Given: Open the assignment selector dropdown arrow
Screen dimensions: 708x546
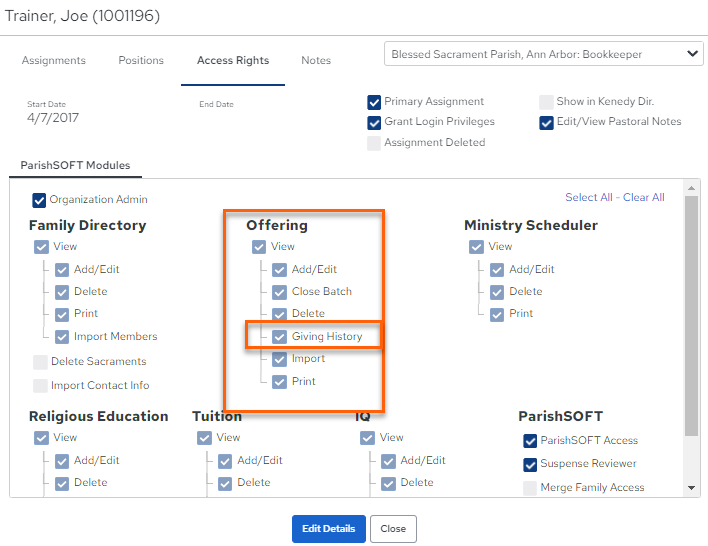Looking at the screenshot, I should point(692,54).
